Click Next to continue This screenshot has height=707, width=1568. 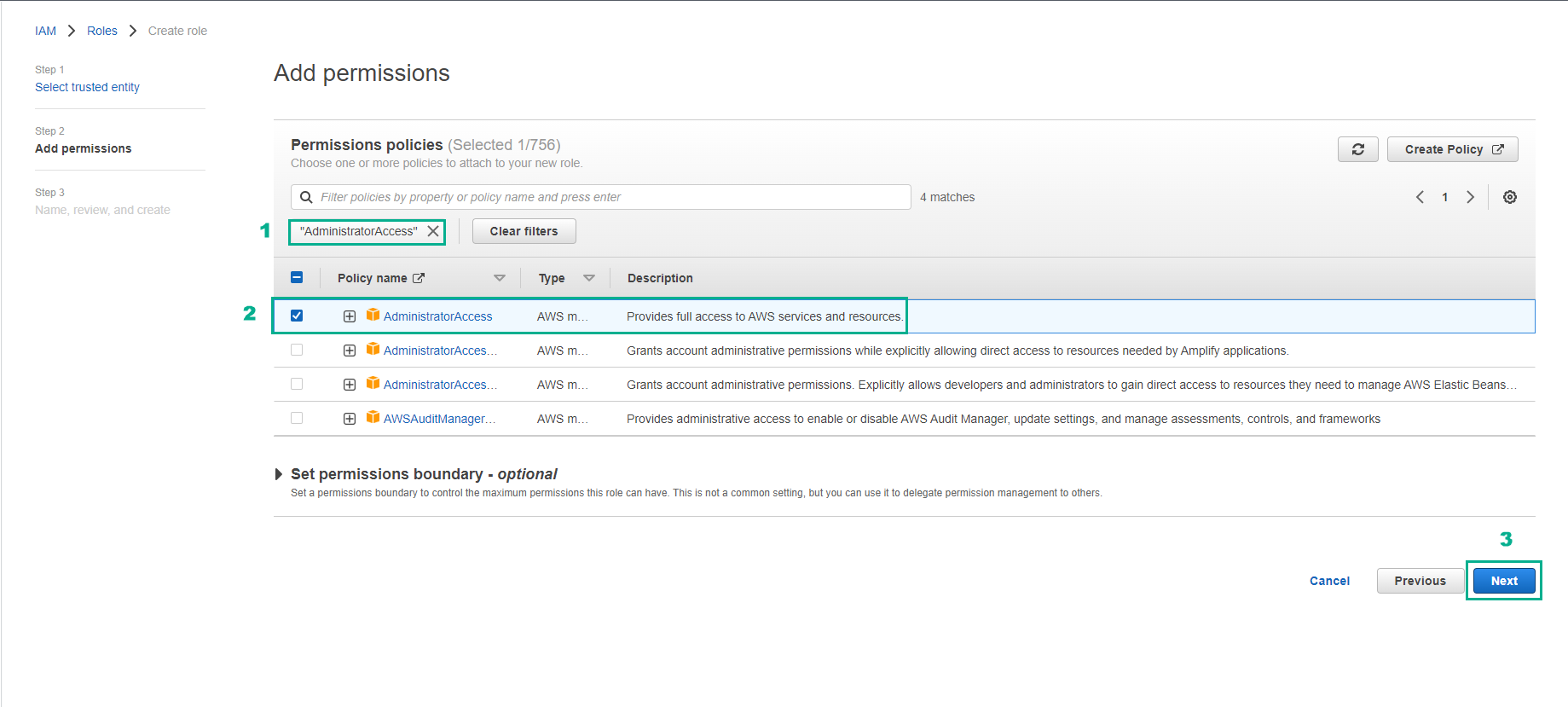(1504, 581)
